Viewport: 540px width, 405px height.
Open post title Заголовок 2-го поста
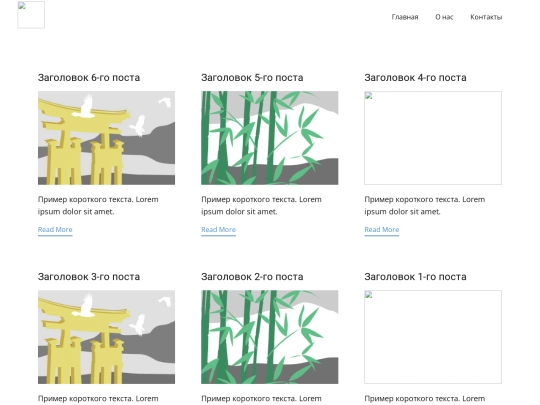coord(252,277)
